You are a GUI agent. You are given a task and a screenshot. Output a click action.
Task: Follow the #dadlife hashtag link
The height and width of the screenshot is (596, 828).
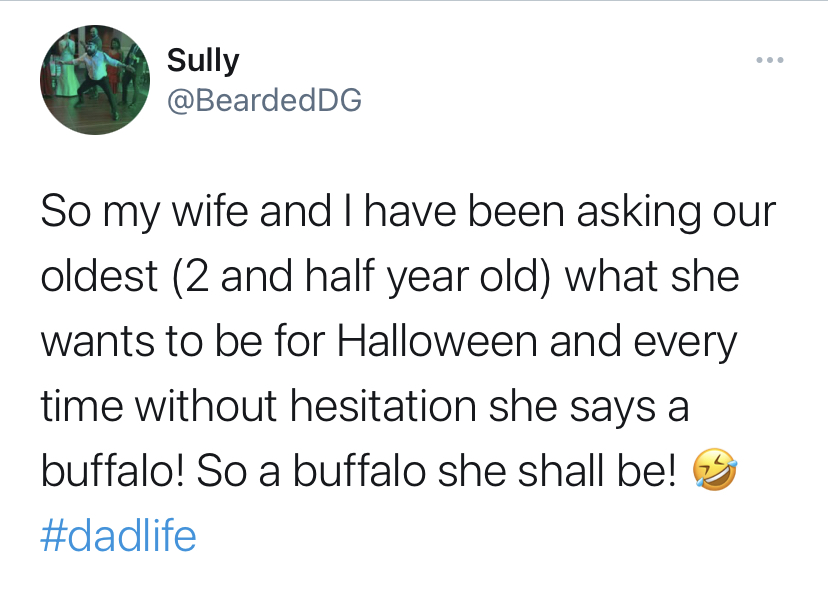click(x=118, y=535)
